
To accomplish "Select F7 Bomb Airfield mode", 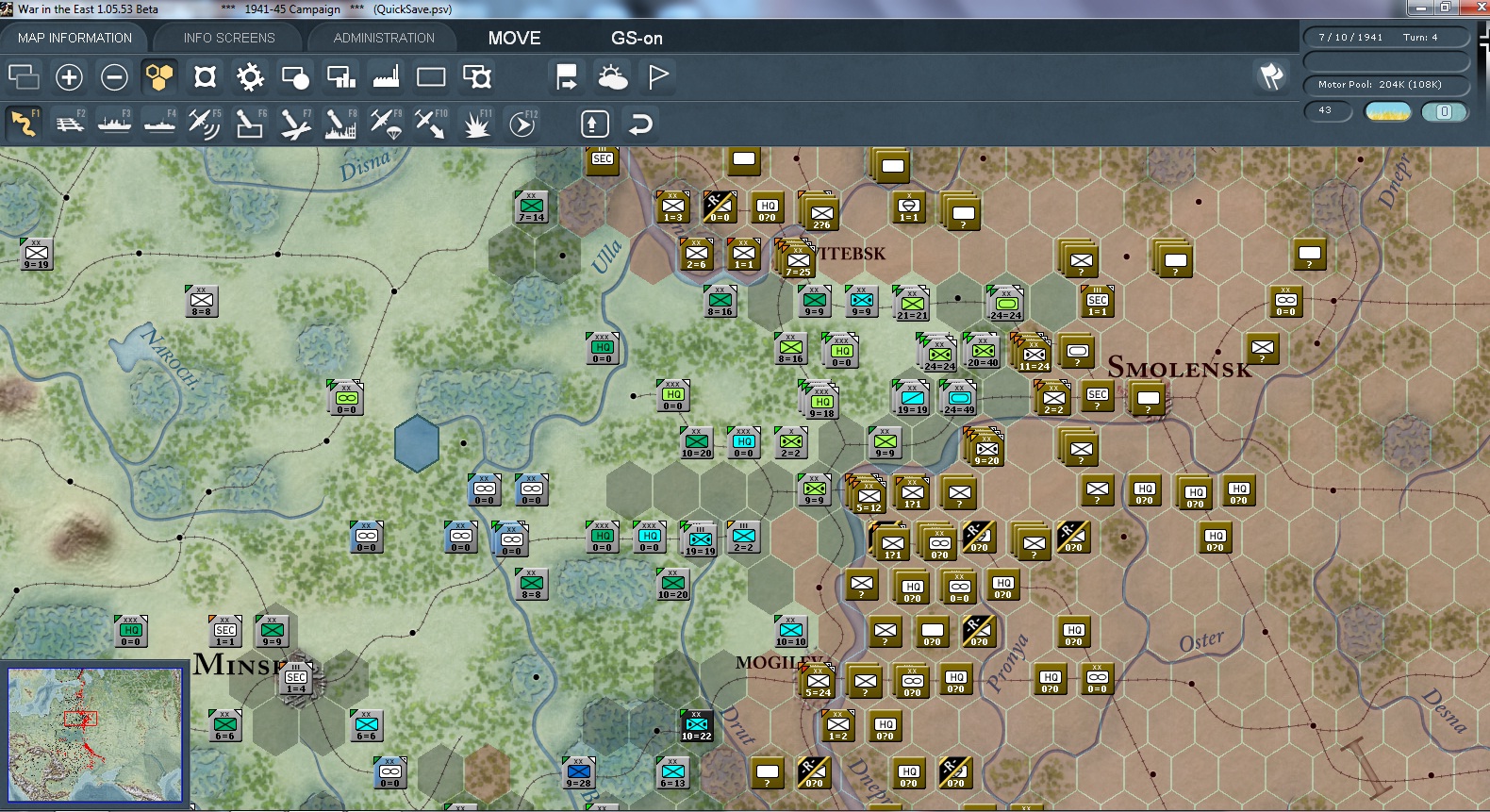I will 295,124.
